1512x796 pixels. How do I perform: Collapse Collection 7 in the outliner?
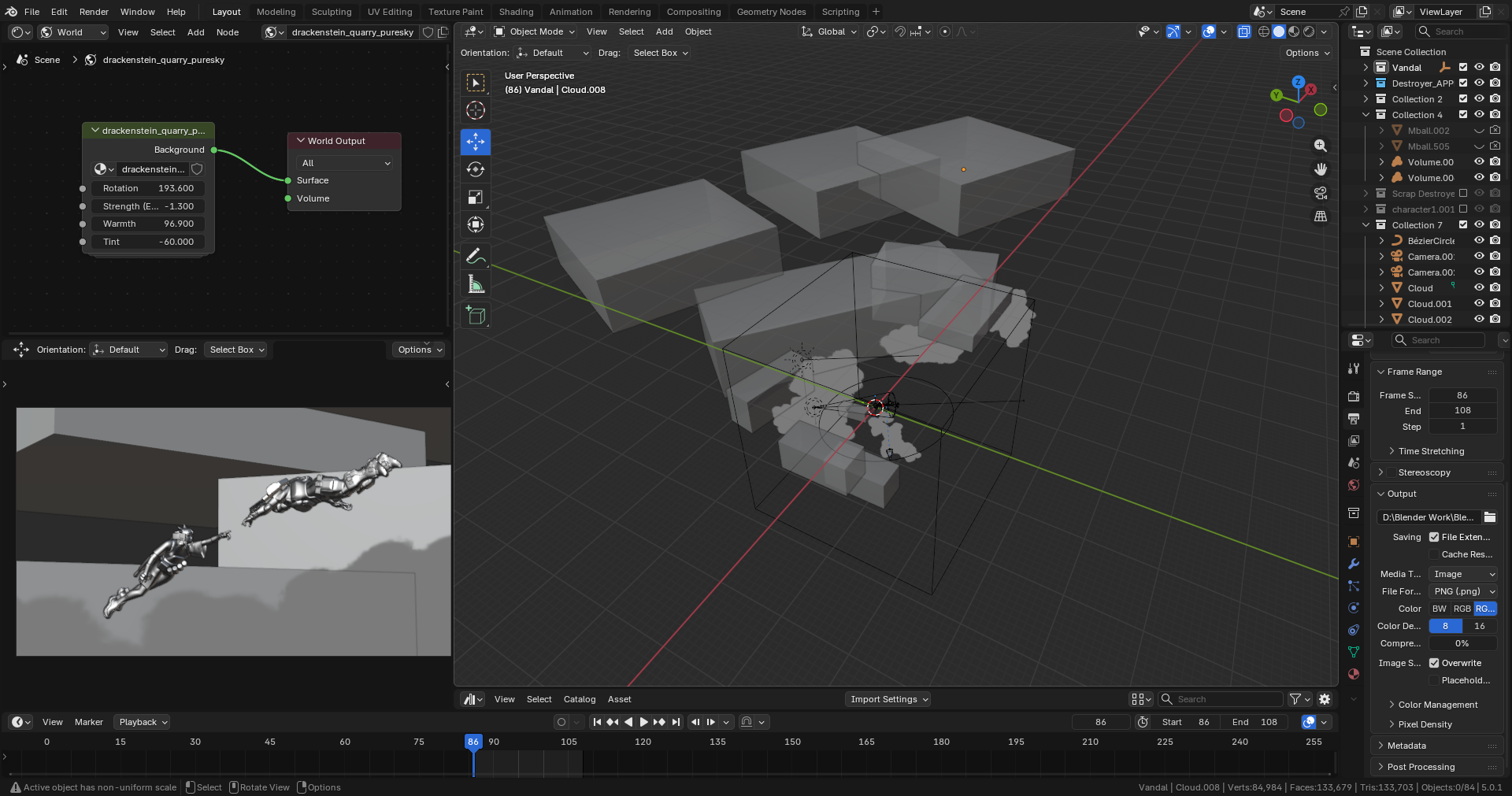[1366, 225]
